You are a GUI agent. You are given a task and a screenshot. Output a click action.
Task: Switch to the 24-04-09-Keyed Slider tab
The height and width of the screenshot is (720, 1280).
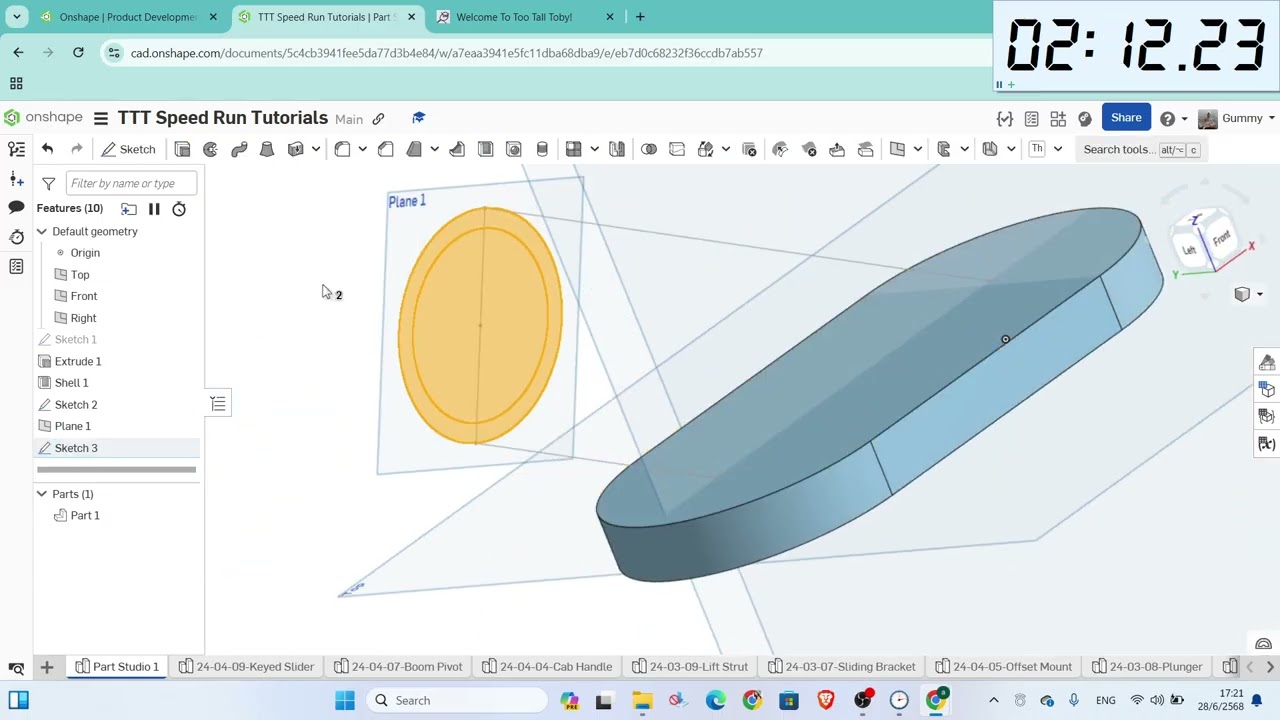(x=246, y=666)
